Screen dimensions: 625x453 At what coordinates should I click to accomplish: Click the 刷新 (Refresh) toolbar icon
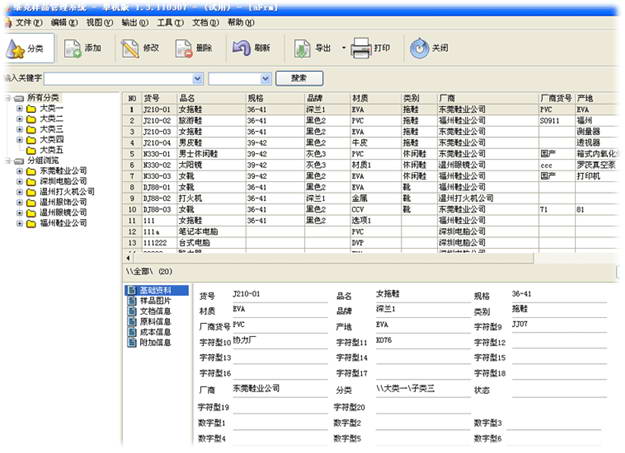pyautogui.click(x=251, y=47)
